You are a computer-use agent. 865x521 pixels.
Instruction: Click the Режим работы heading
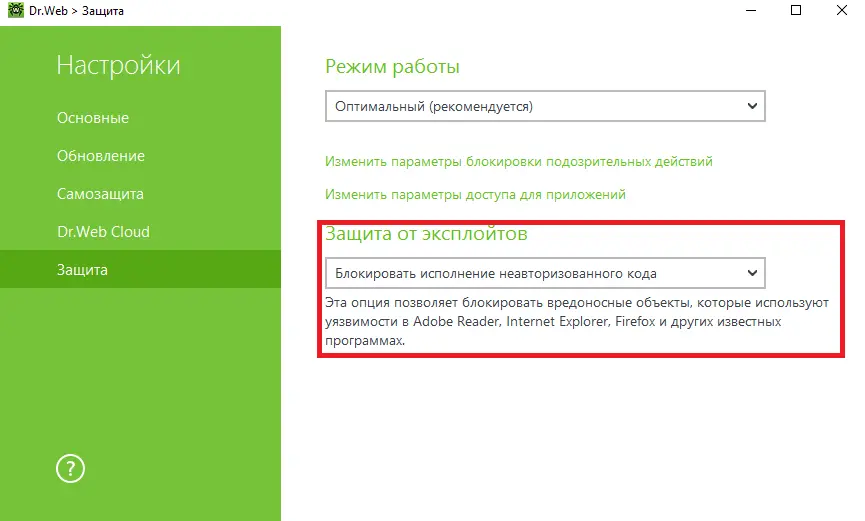[x=392, y=67]
